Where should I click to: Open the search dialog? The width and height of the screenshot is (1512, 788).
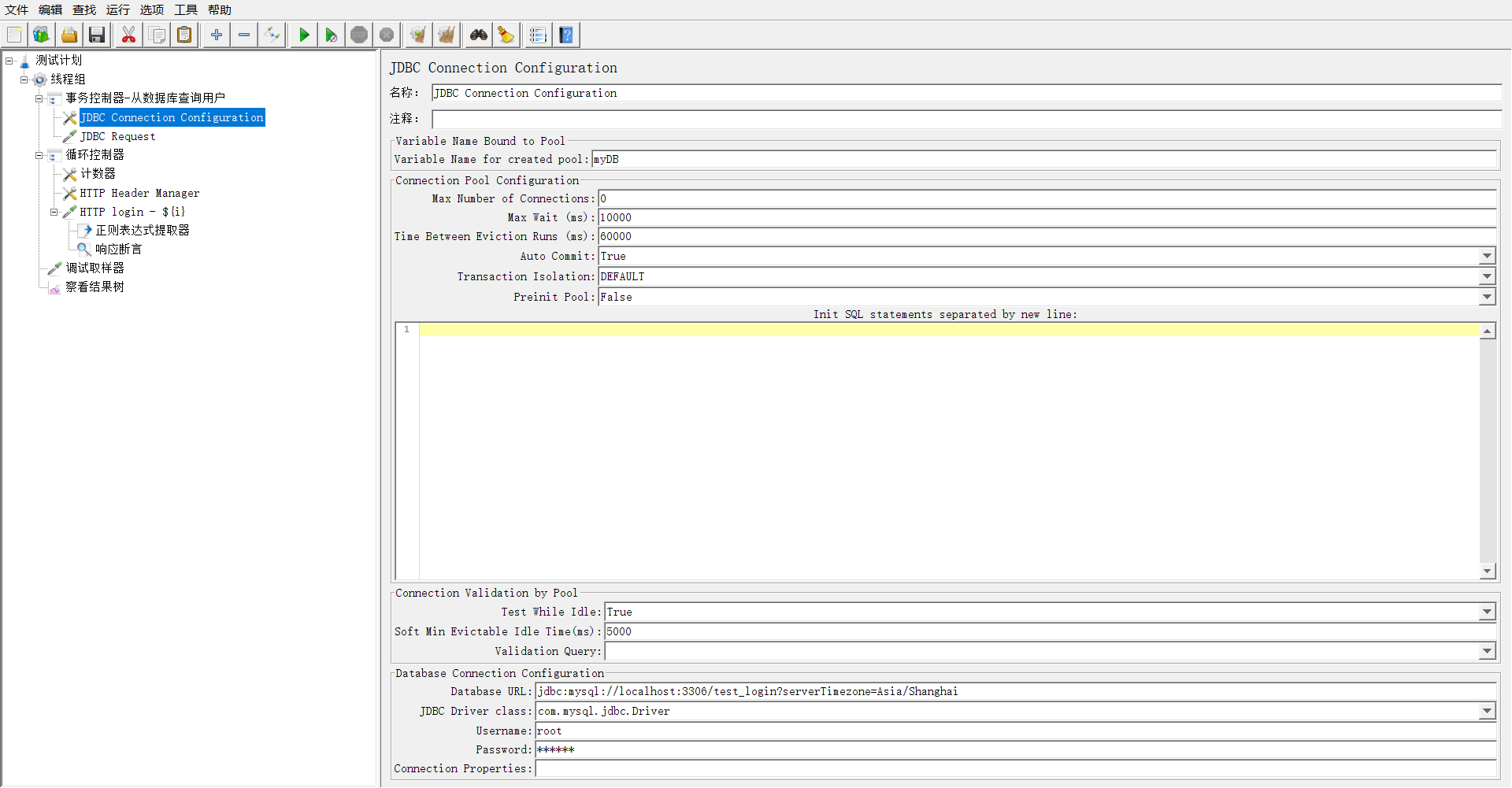(x=478, y=35)
